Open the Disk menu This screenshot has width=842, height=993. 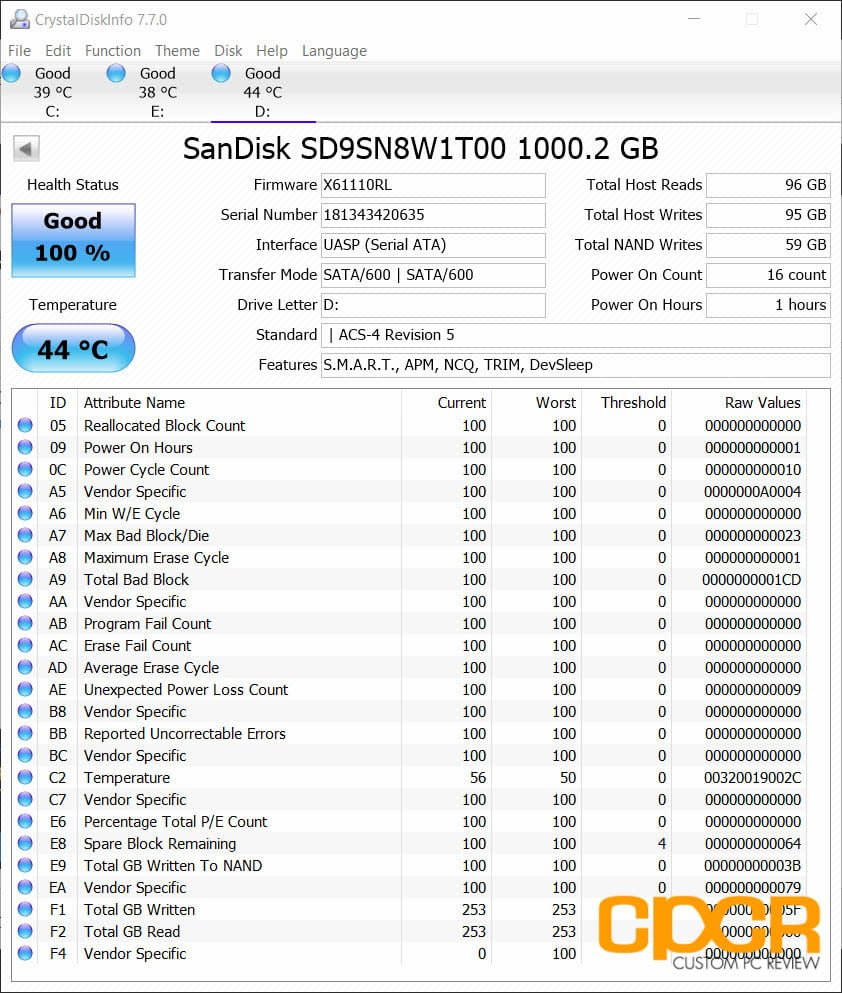point(228,51)
